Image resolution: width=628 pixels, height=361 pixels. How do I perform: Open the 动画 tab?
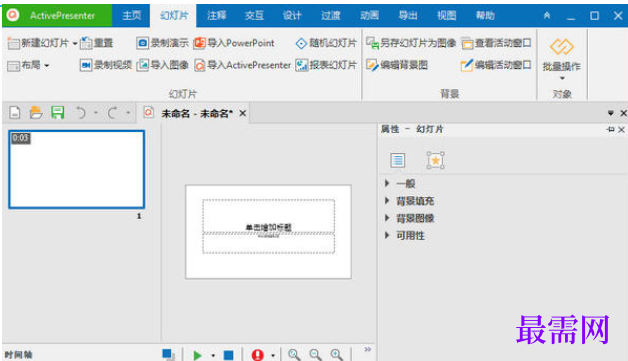[x=369, y=16]
